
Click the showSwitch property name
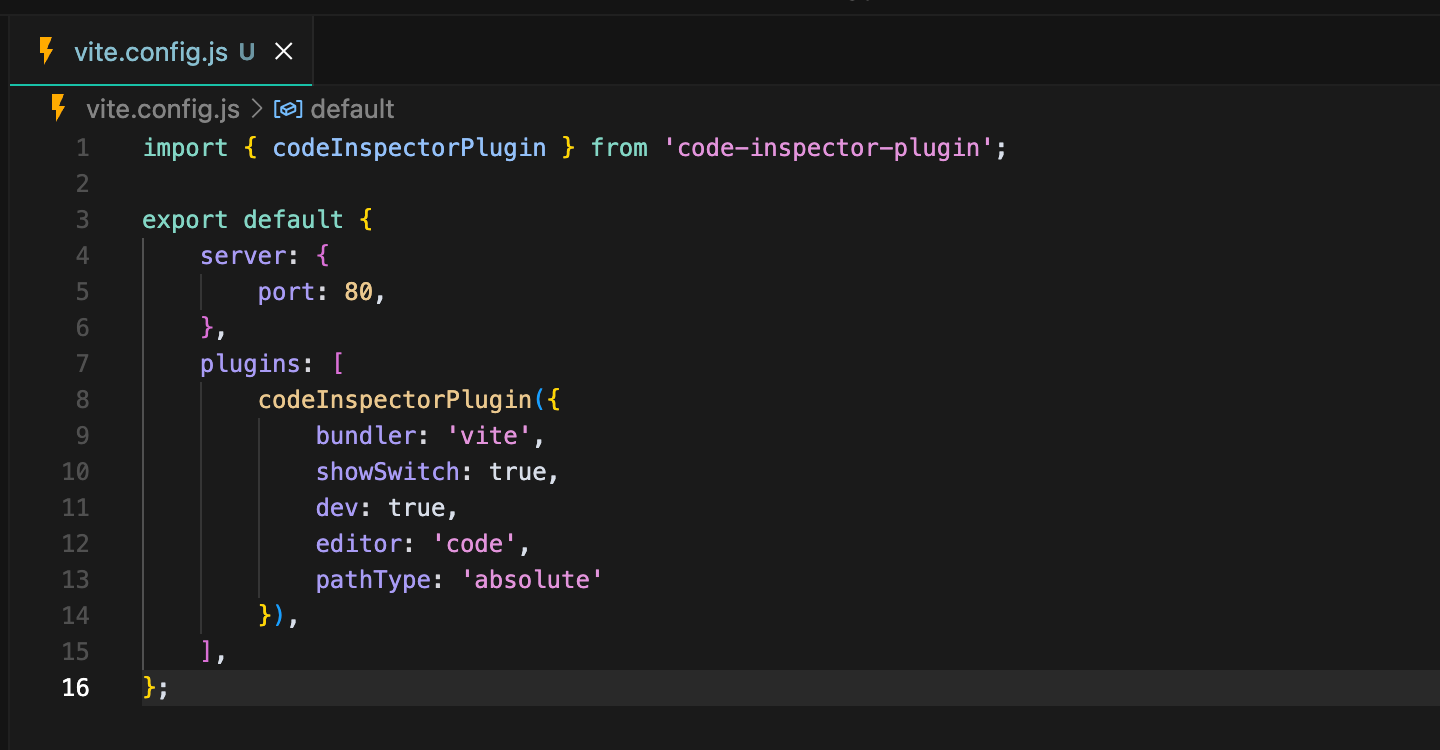tap(387, 471)
